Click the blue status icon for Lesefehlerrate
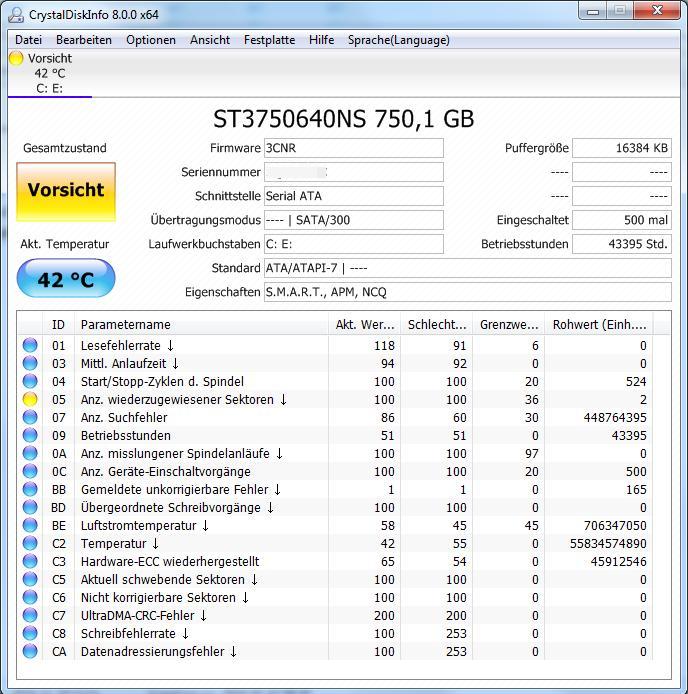 (30, 345)
